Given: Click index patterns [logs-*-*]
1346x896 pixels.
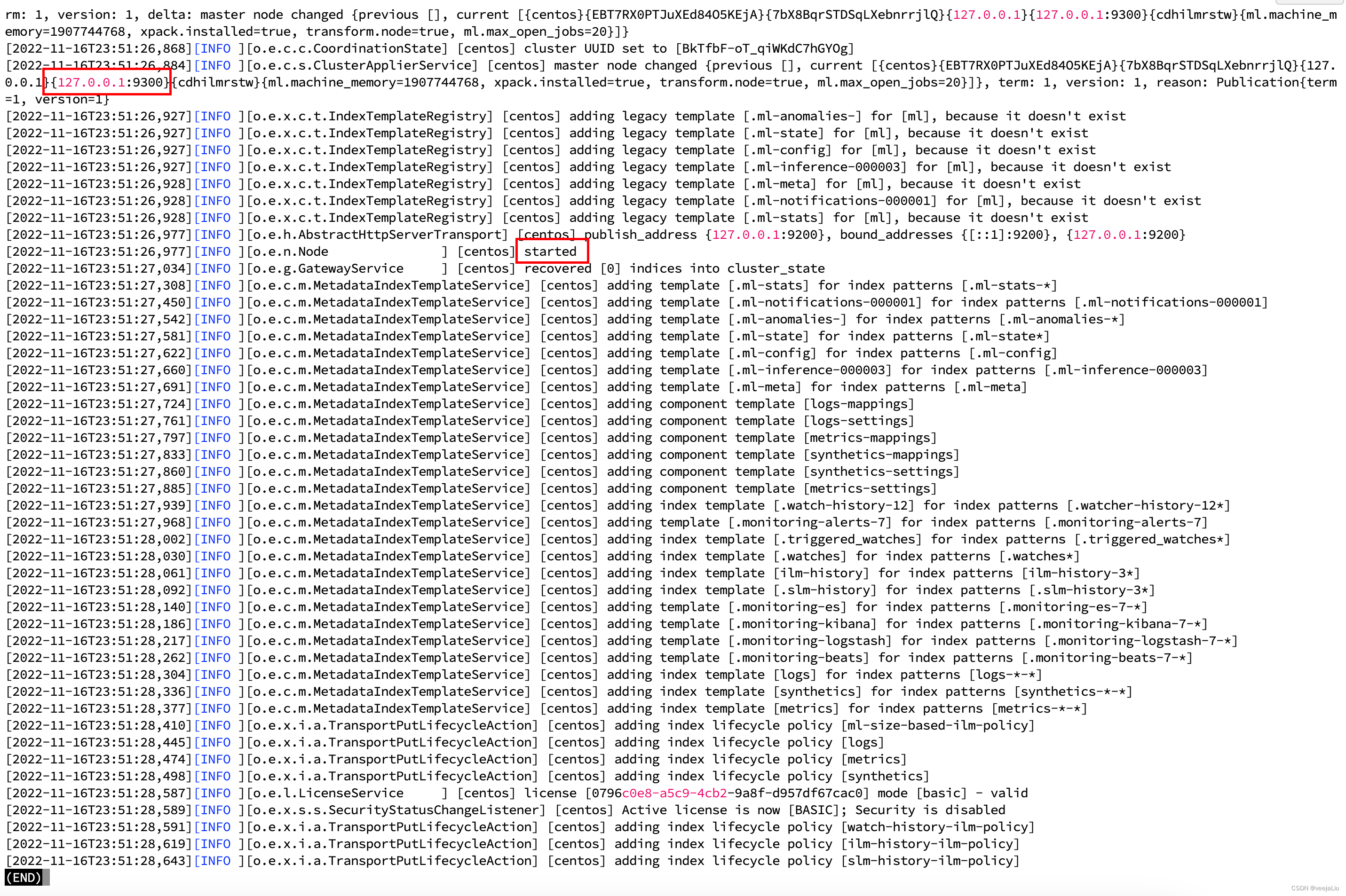Looking at the screenshot, I should [1006, 675].
